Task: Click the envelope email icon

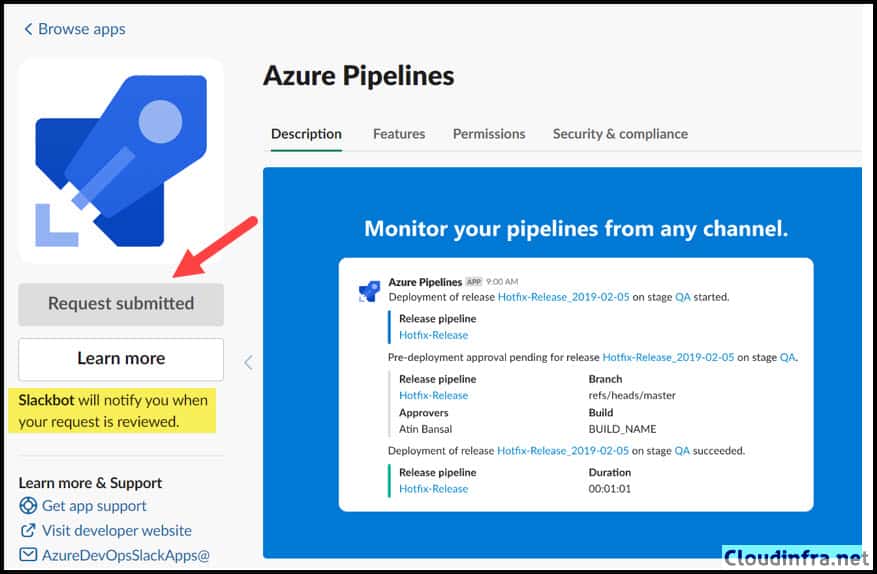Action: [x=28, y=554]
